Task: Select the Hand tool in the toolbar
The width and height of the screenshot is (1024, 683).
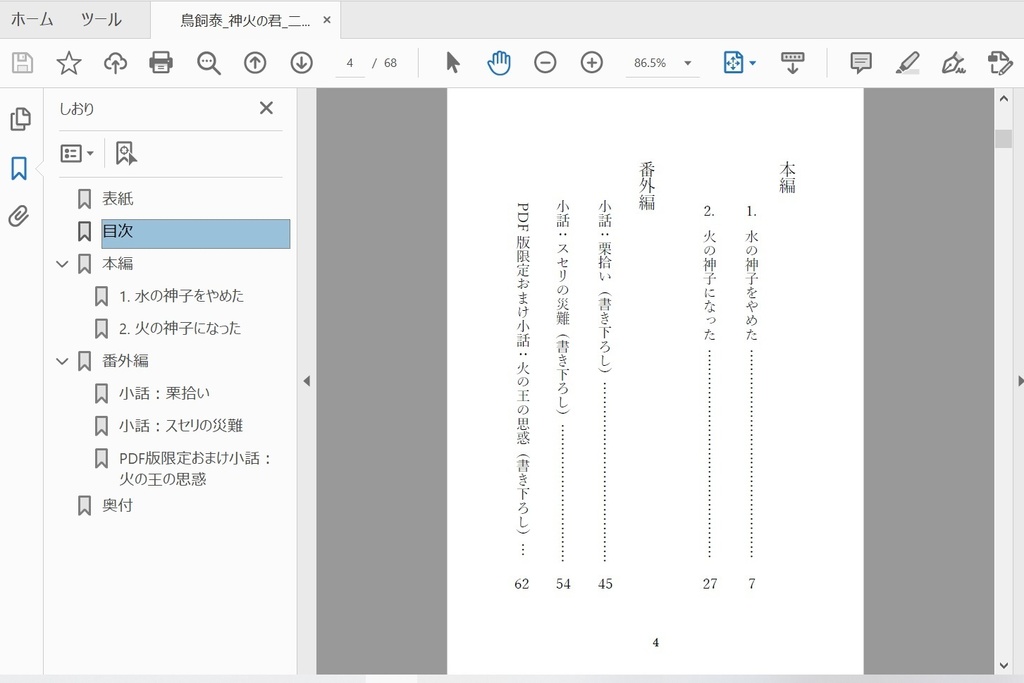Action: [x=497, y=62]
